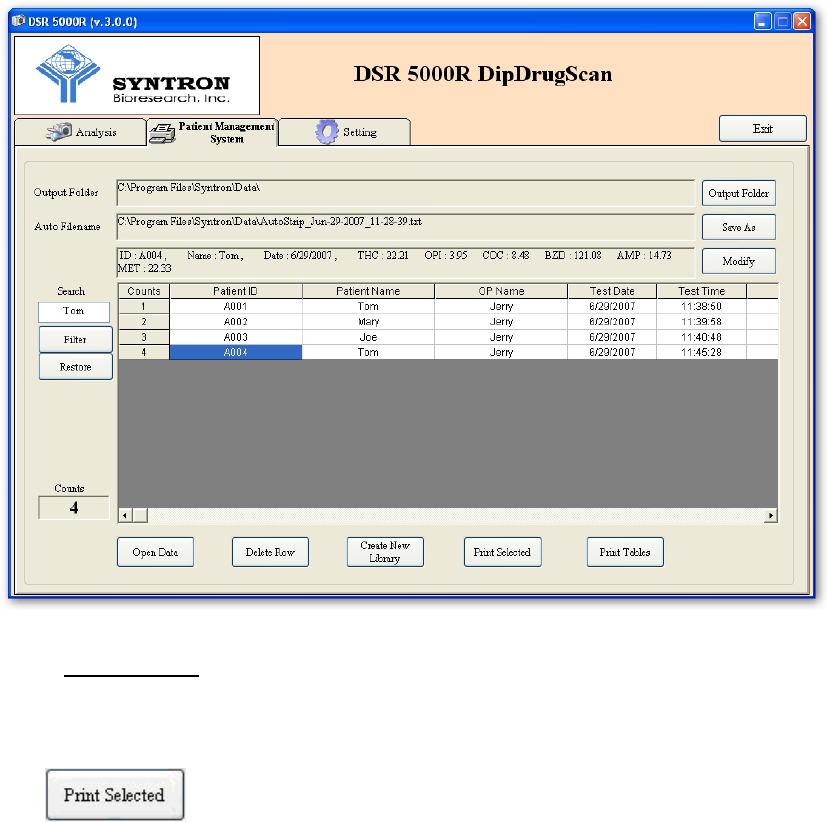The height and width of the screenshot is (822, 827).
Task: Select patient ID cell A003
Action: pyautogui.click(x=235, y=337)
